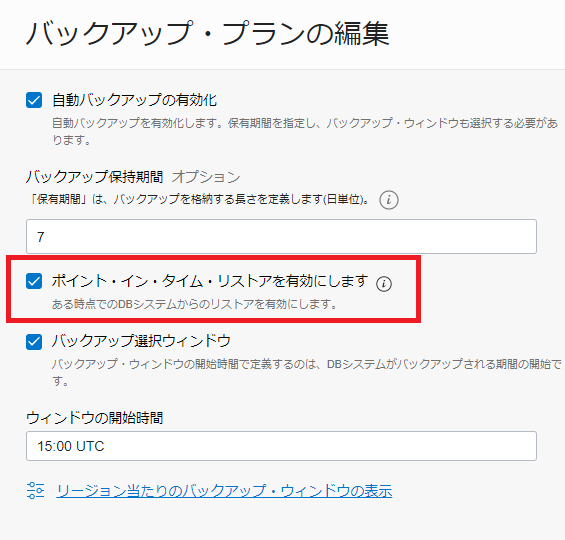
Task: Open リージョン当たりのバックアップ・ウィンドウの表示 link
Action: [x=224, y=491]
